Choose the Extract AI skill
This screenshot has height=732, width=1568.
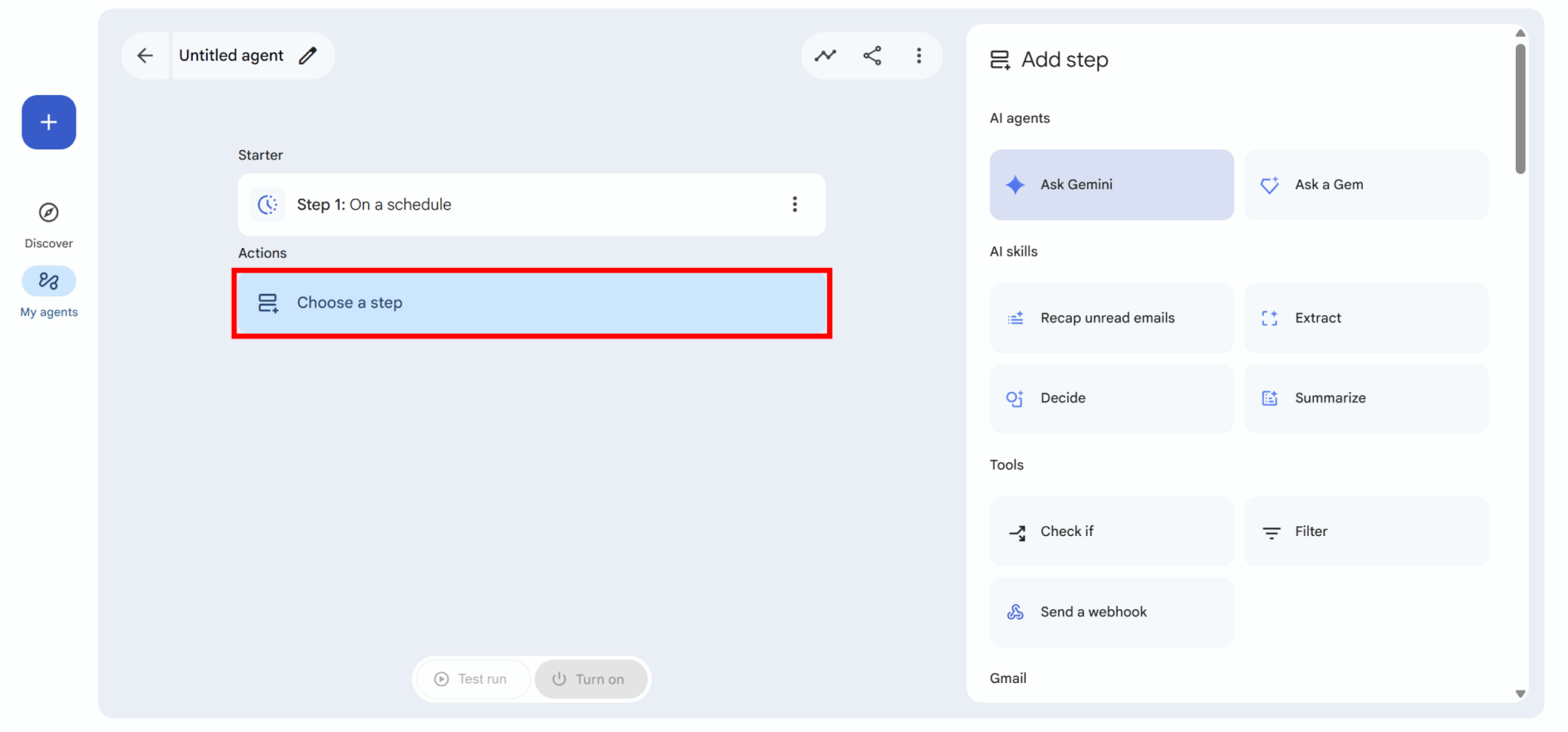tap(1365, 319)
